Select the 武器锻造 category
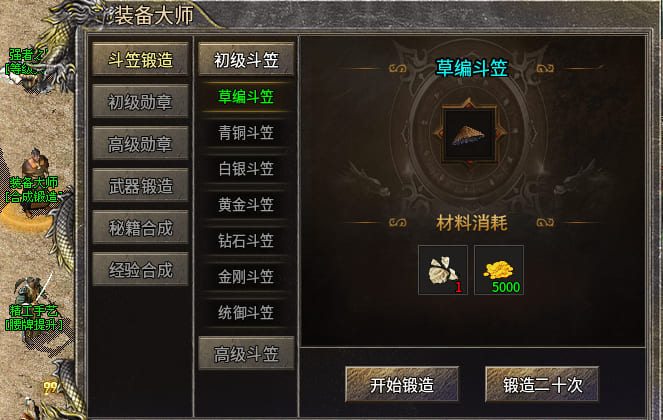 (x=140, y=186)
